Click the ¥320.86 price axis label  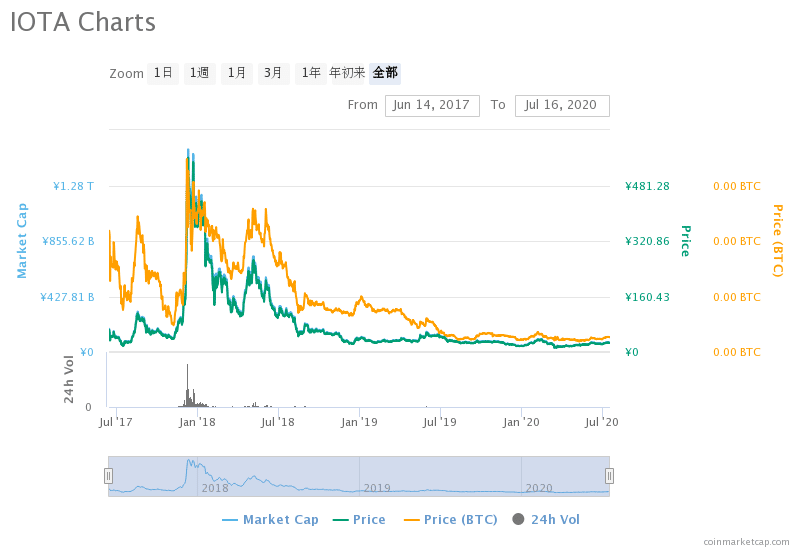[647, 241]
